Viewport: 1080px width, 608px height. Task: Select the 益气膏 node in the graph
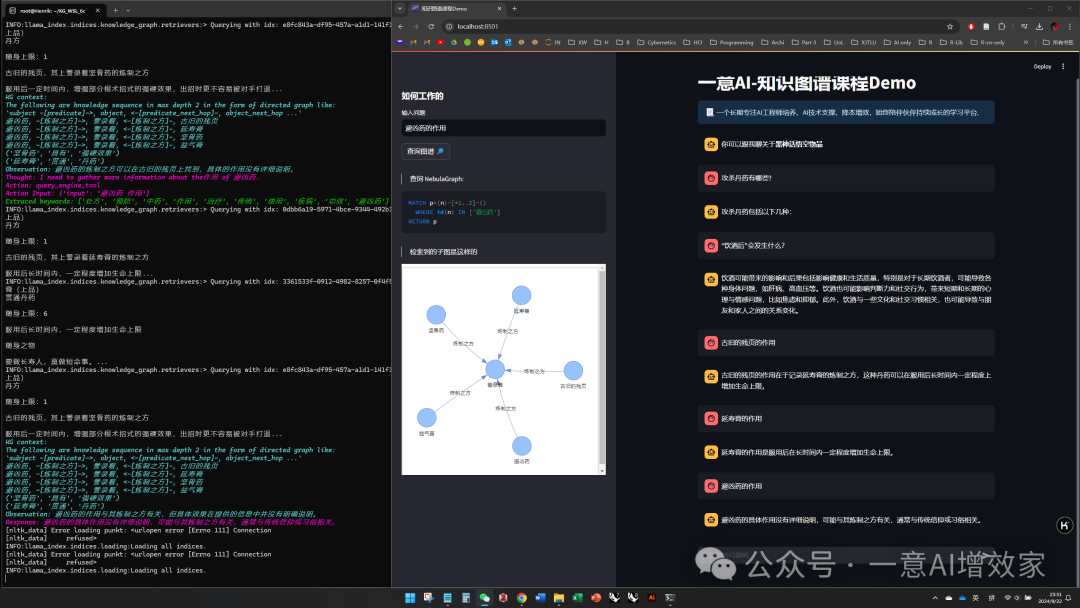[426, 417]
